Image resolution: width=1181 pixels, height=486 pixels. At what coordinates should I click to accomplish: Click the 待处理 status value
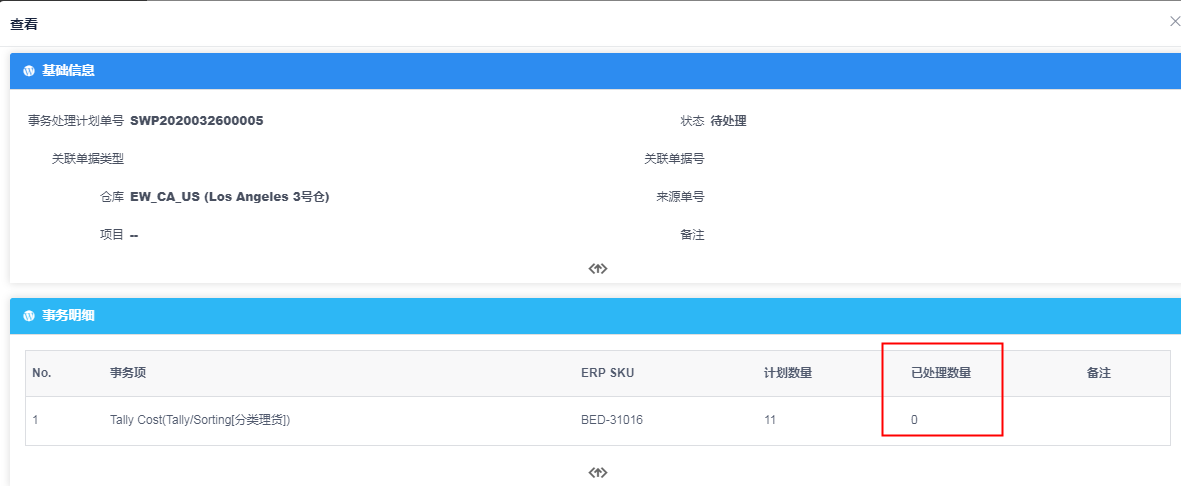[x=728, y=121]
